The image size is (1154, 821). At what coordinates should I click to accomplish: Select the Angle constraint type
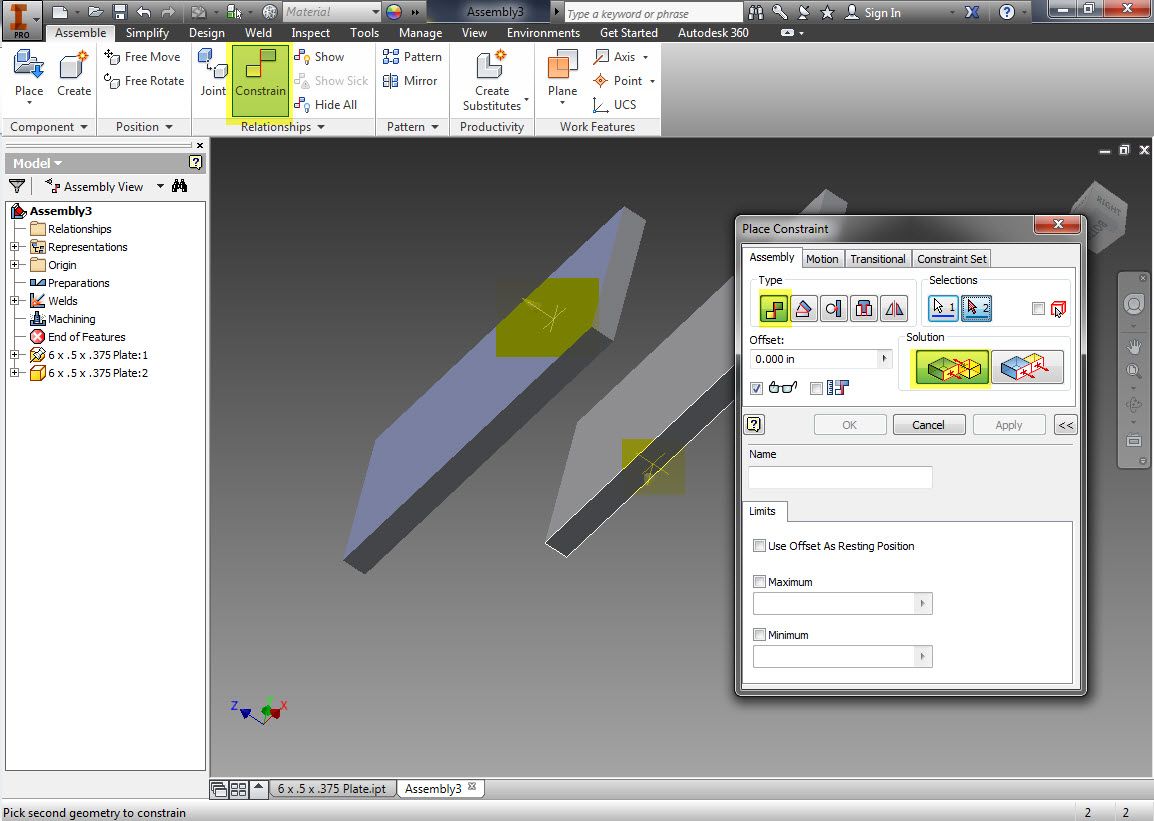[x=803, y=309]
